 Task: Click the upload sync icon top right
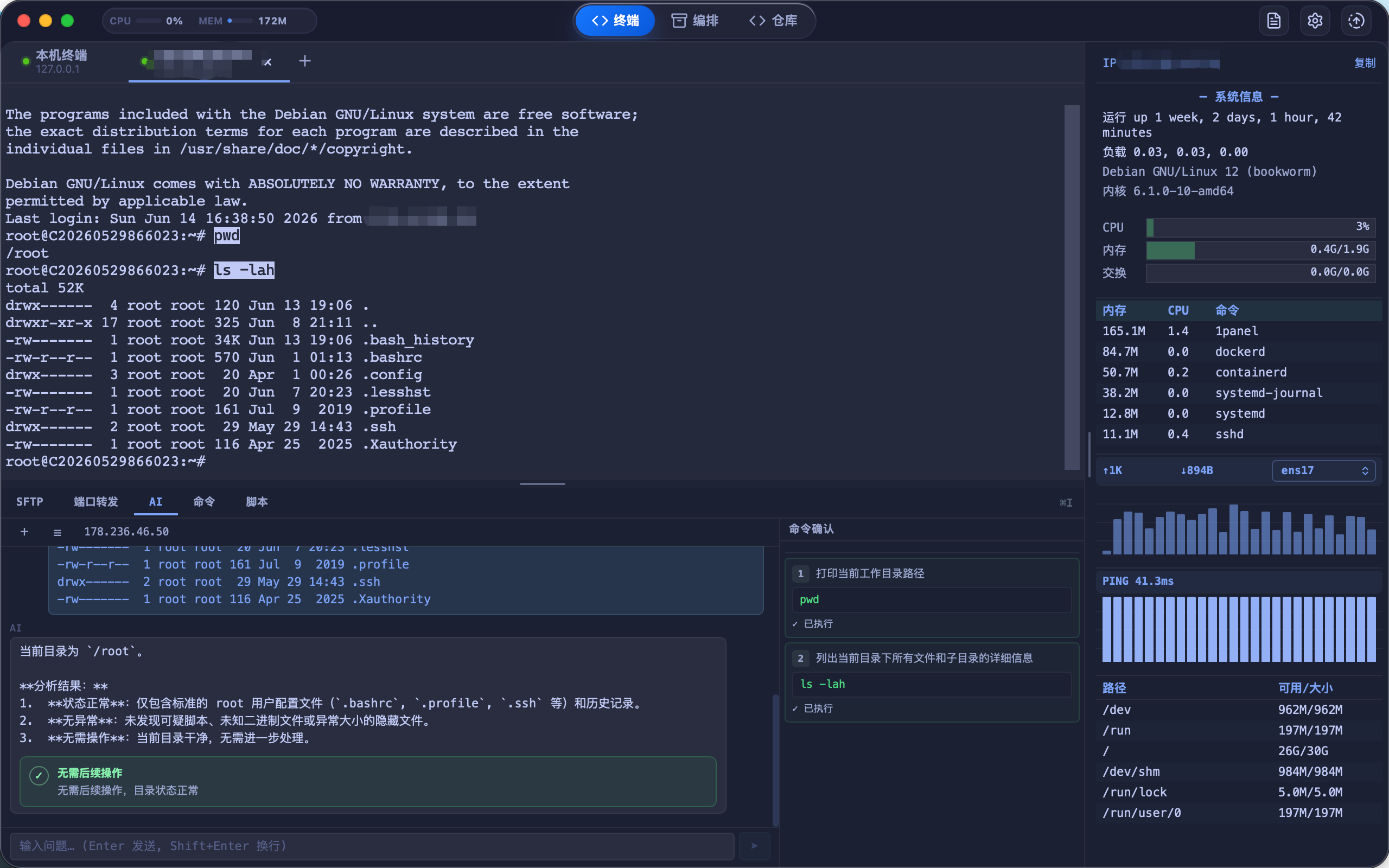click(x=1356, y=21)
